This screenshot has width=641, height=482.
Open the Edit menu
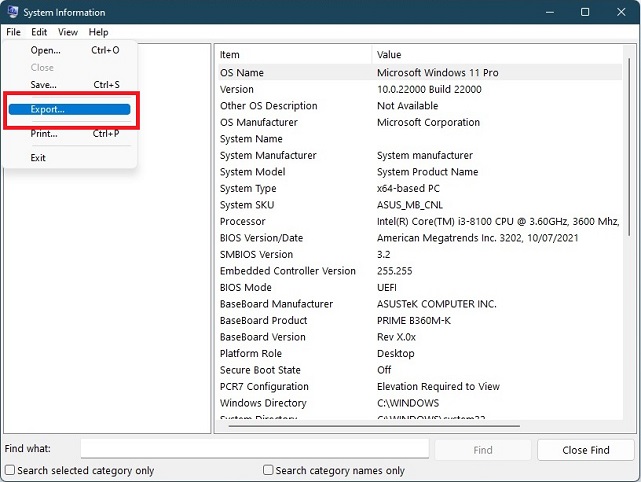[x=39, y=32]
